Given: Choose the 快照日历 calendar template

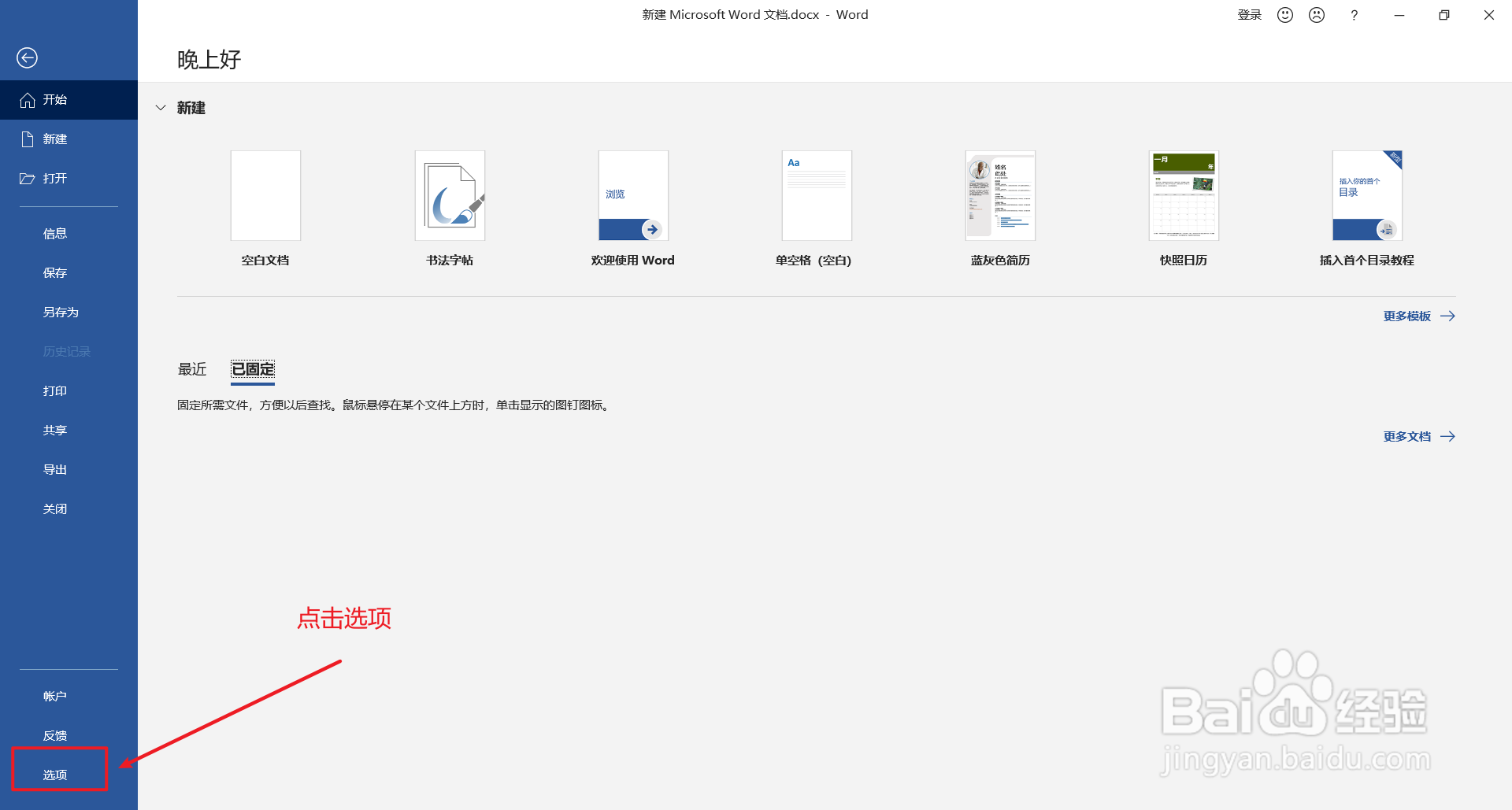Looking at the screenshot, I should (x=1184, y=209).
